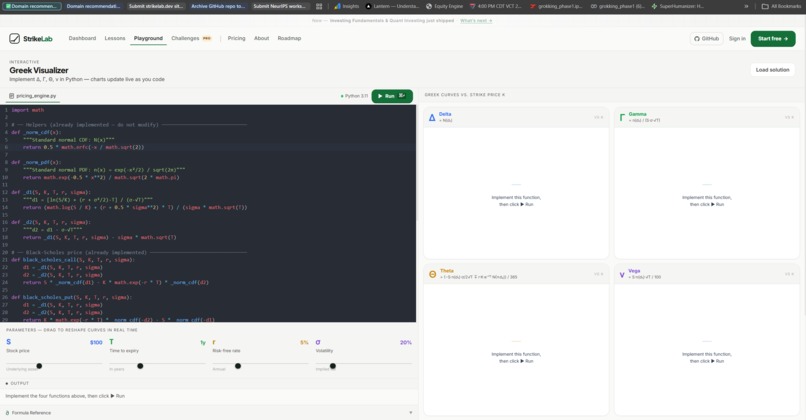Open the Pricing page

pos(236,38)
